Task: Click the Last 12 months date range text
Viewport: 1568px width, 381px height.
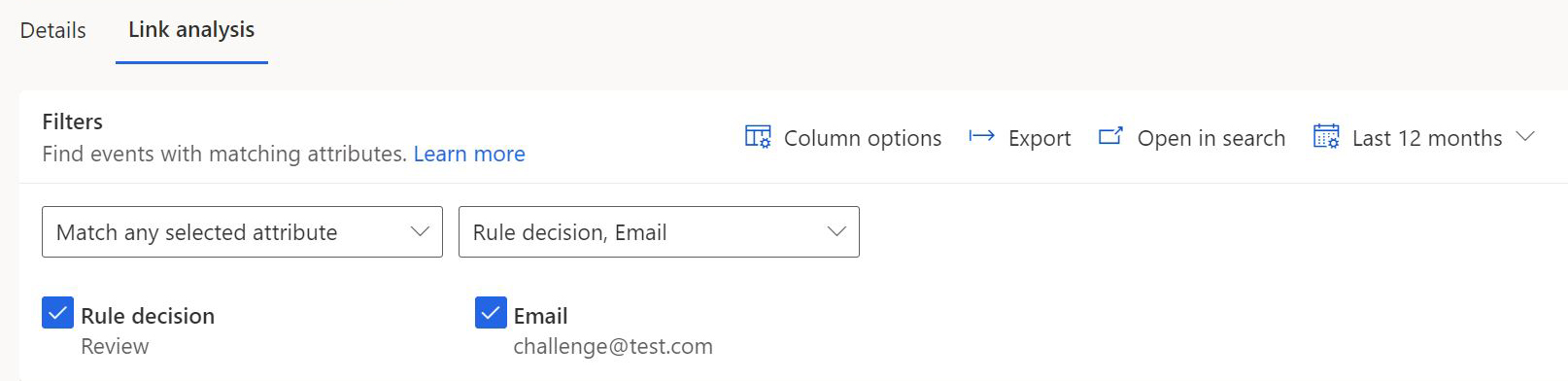Action: coord(1427,138)
